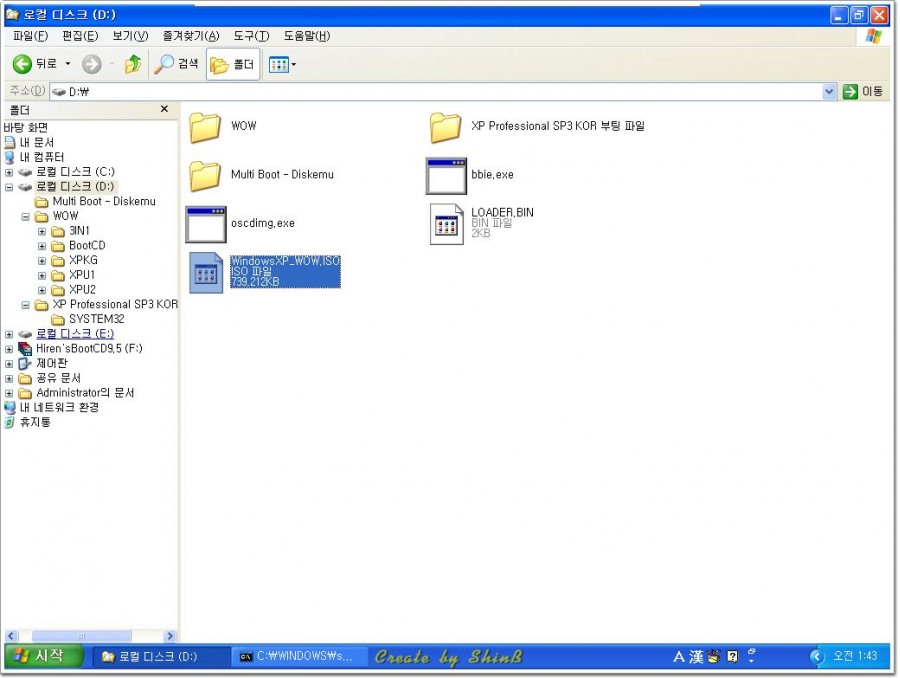Switch to 로컬 디스크 (D:) taskbar button
Viewport: 900px width, 678px height.
tap(161, 657)
